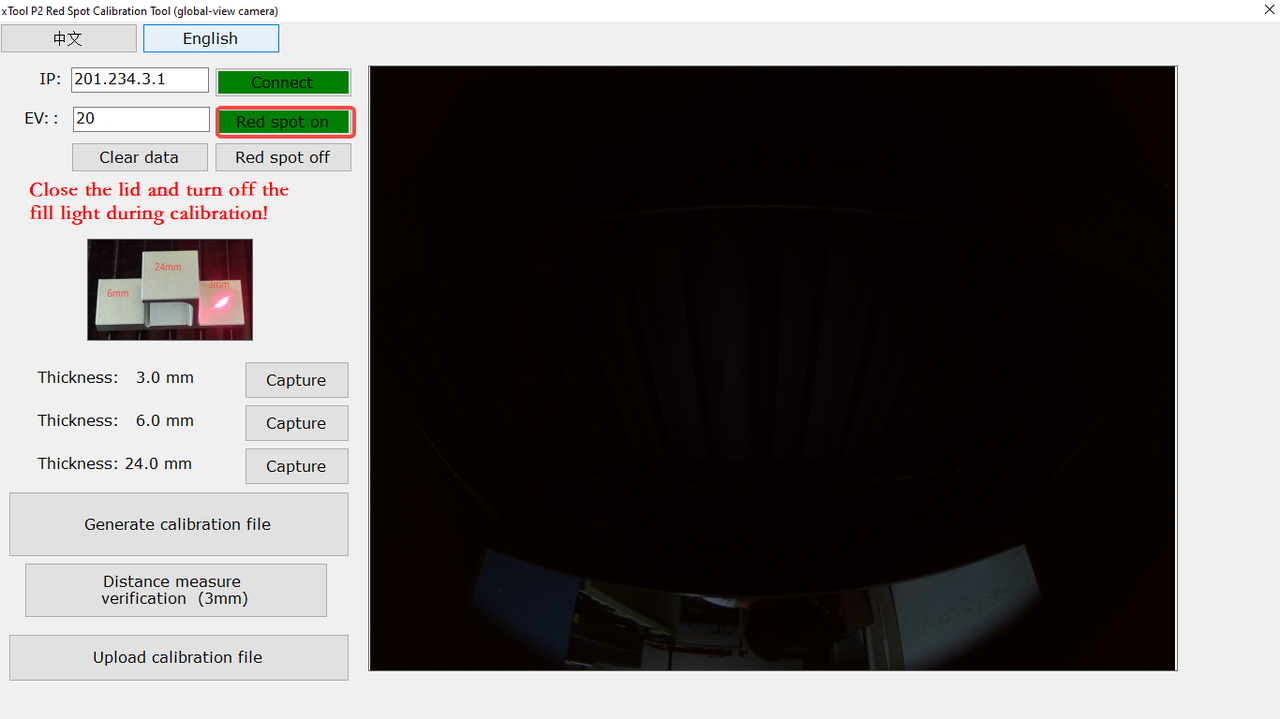Click the Thickness 24.0 mm label
Image resolution: width=1280 pixels, height=719 pixels.
coord(115,464)
